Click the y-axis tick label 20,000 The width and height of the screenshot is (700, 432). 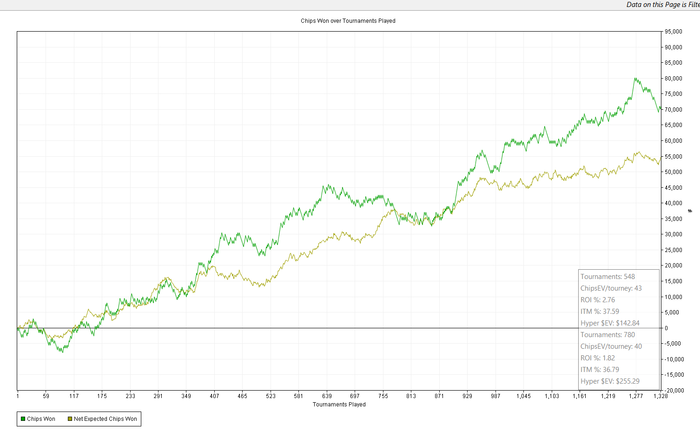click(x=673, y=266)
